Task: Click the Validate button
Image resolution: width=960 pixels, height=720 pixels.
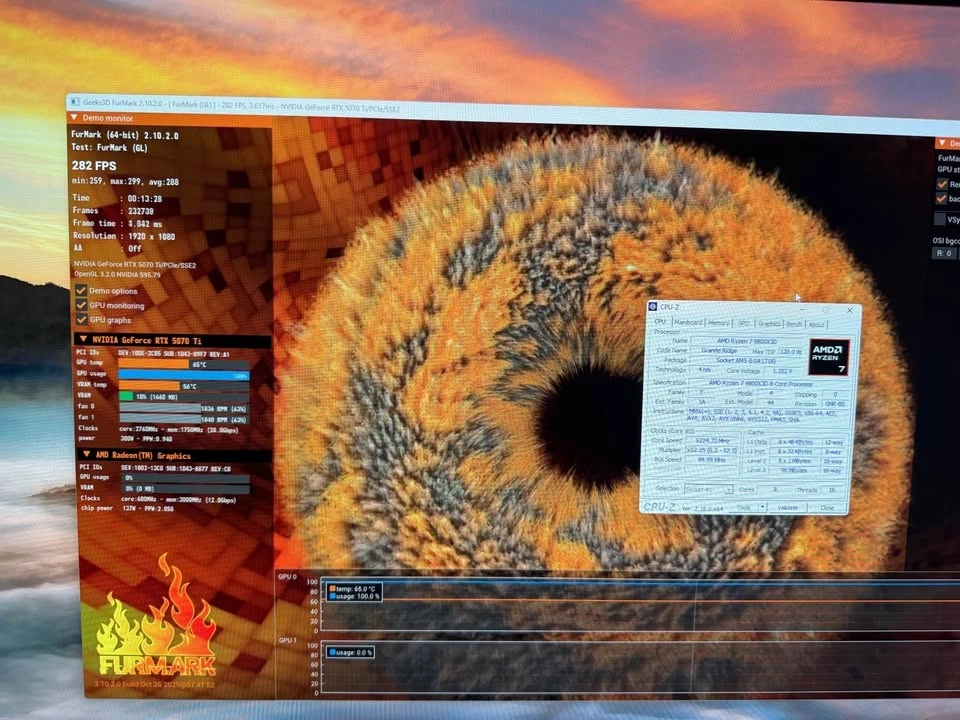Action: pos(789,508)
